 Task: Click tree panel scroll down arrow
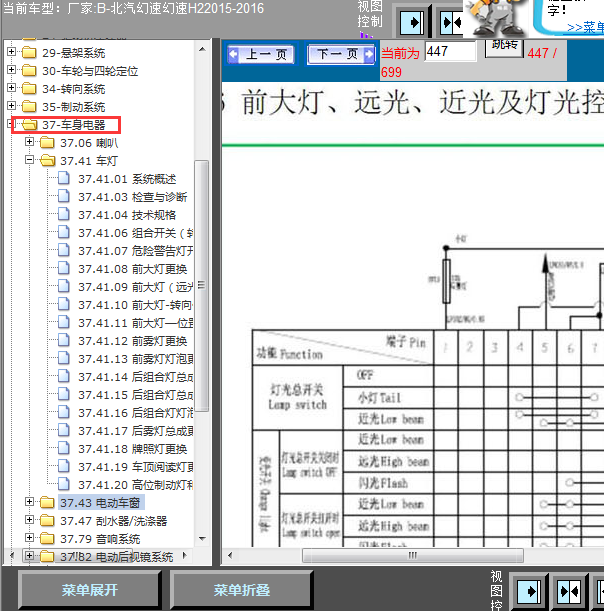202,539
